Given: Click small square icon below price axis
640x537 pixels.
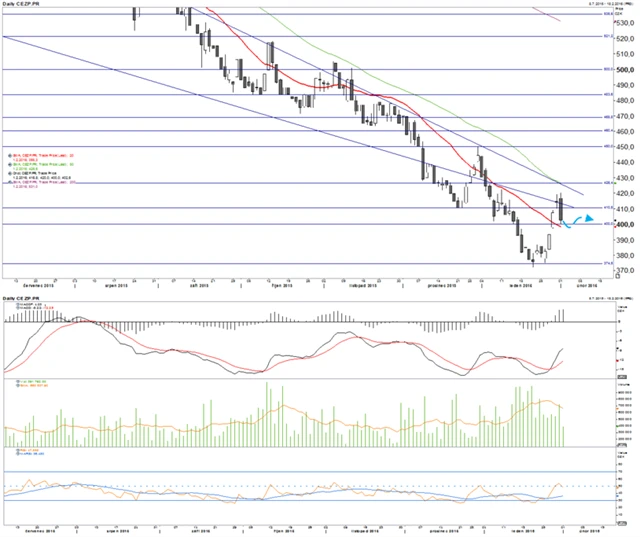Looking at the screenshot, I should [x=618, y=276].
